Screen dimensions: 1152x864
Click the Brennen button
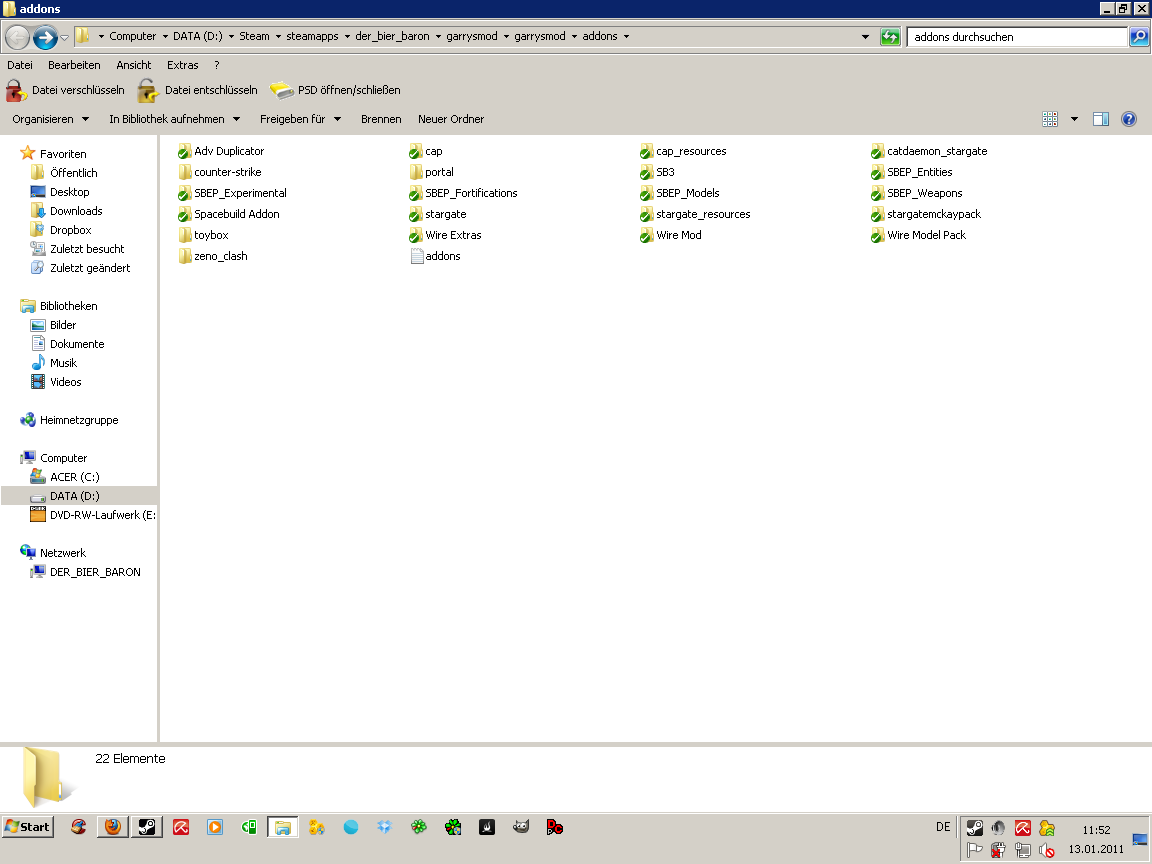pos(381,119)
